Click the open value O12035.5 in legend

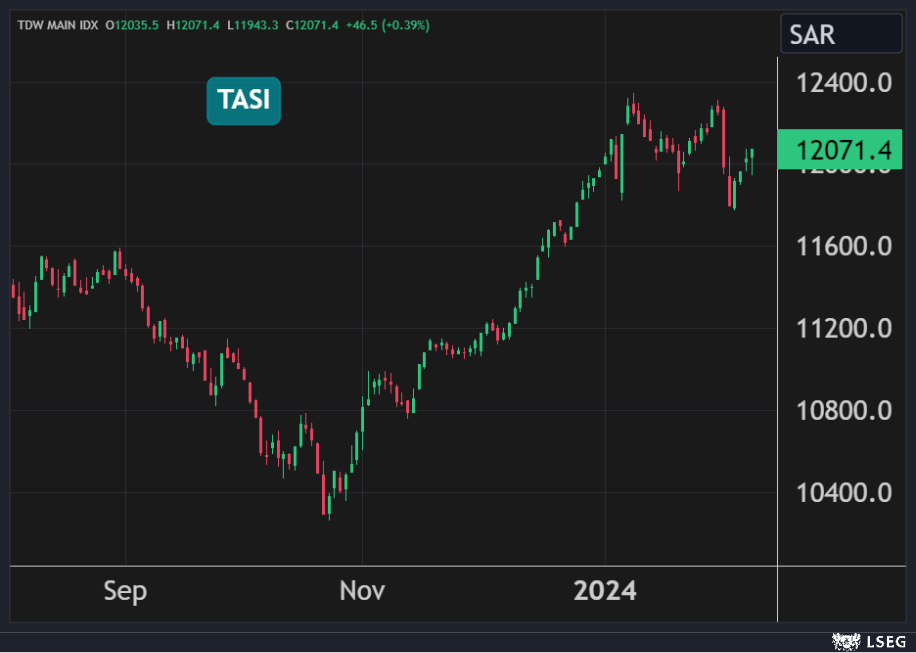click(x=136, y=25)
